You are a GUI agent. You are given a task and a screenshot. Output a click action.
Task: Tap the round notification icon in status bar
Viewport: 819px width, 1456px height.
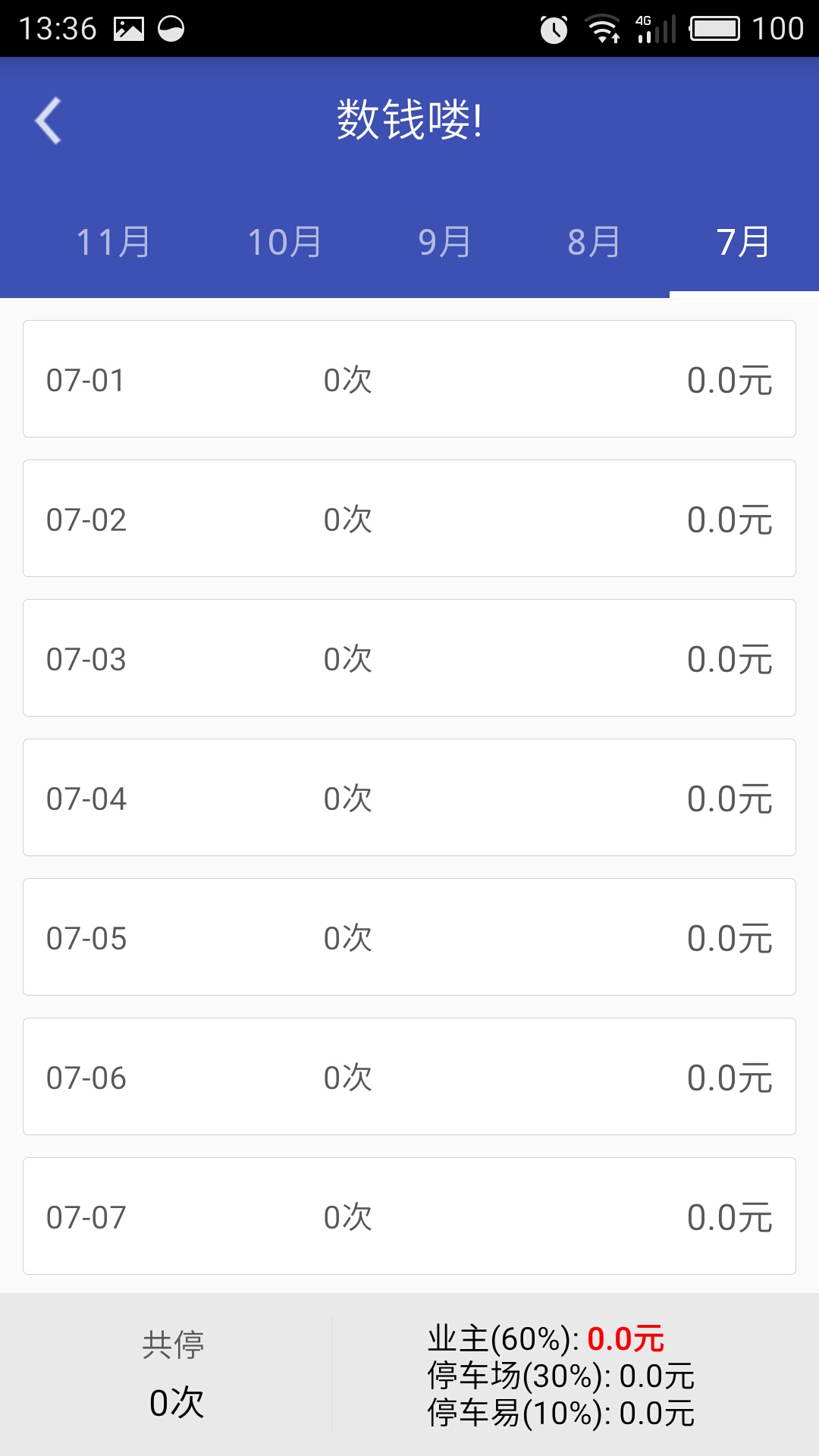tap(171, 30)
